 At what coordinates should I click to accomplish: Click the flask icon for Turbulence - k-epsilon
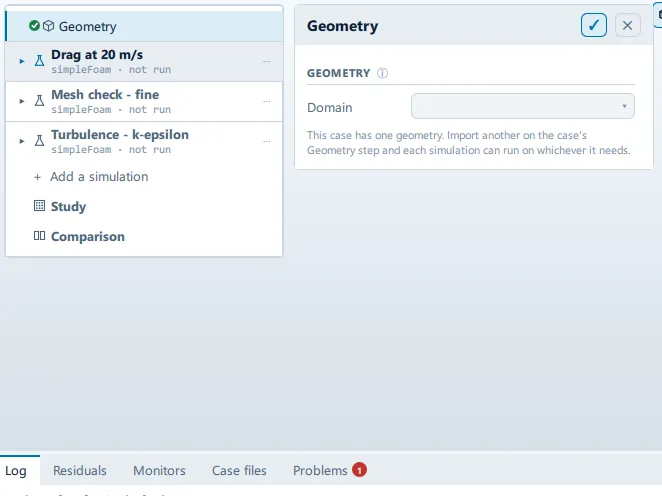pos(39,141)
